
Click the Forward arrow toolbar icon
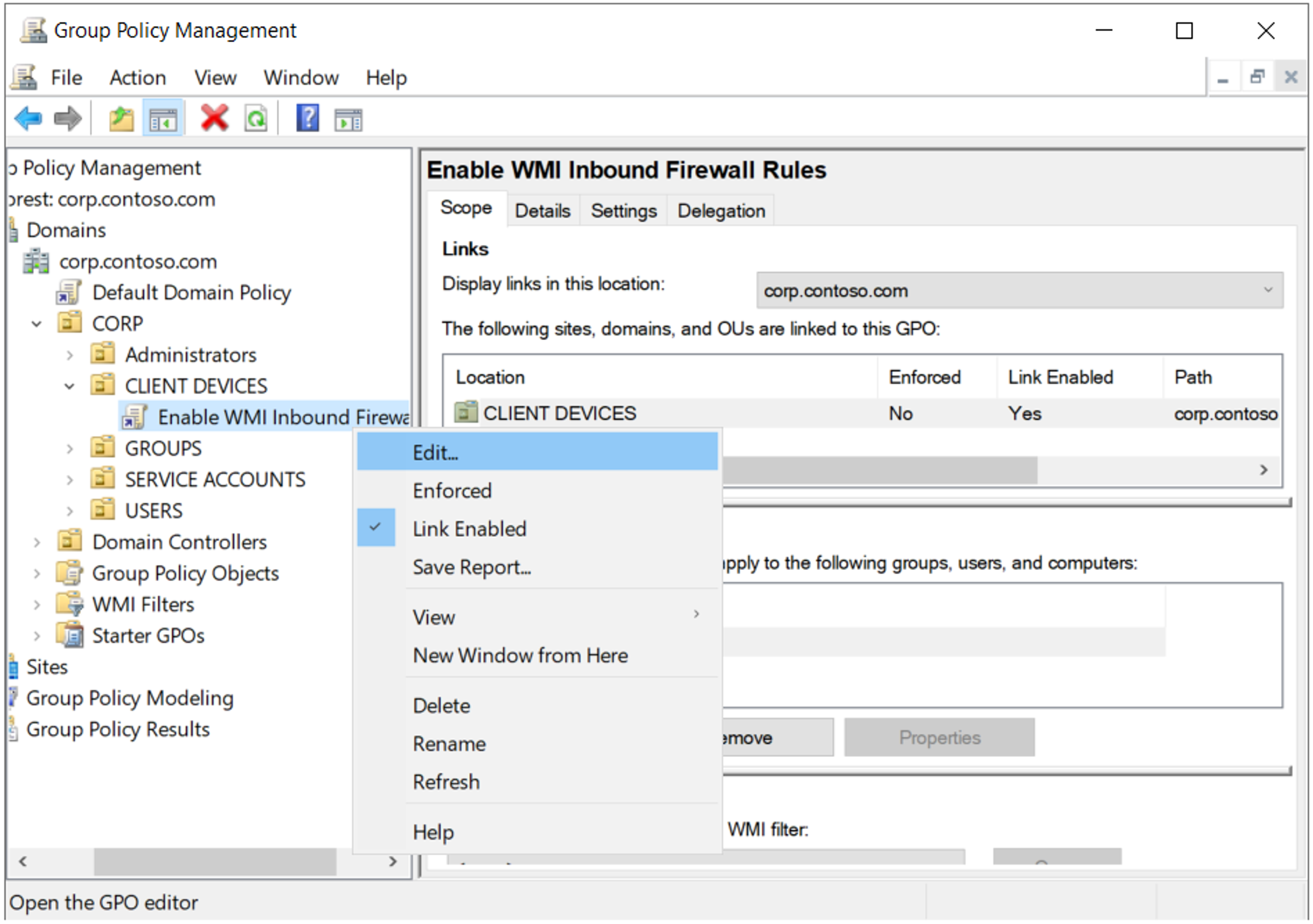(x=67, y=119)
